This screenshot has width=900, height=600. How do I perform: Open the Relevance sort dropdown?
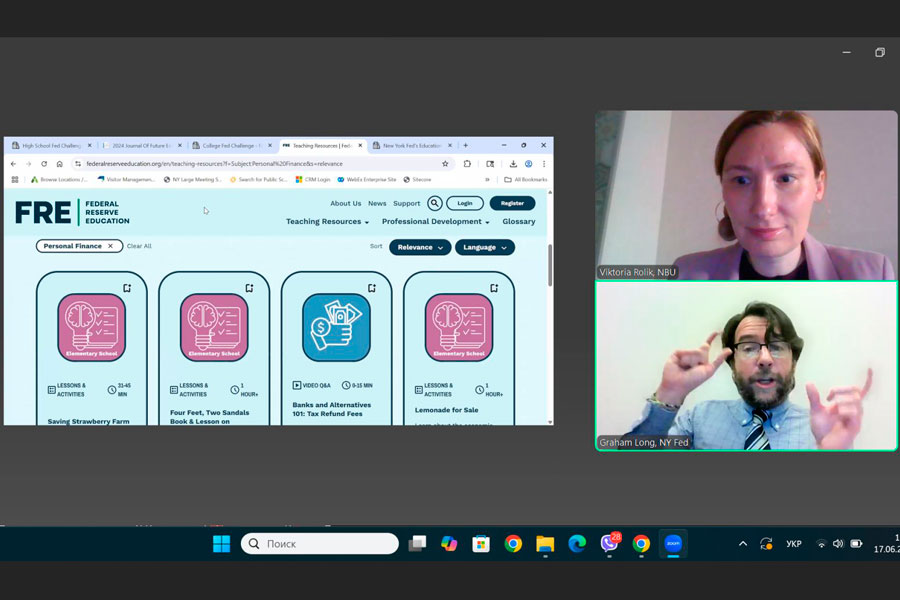420,247
